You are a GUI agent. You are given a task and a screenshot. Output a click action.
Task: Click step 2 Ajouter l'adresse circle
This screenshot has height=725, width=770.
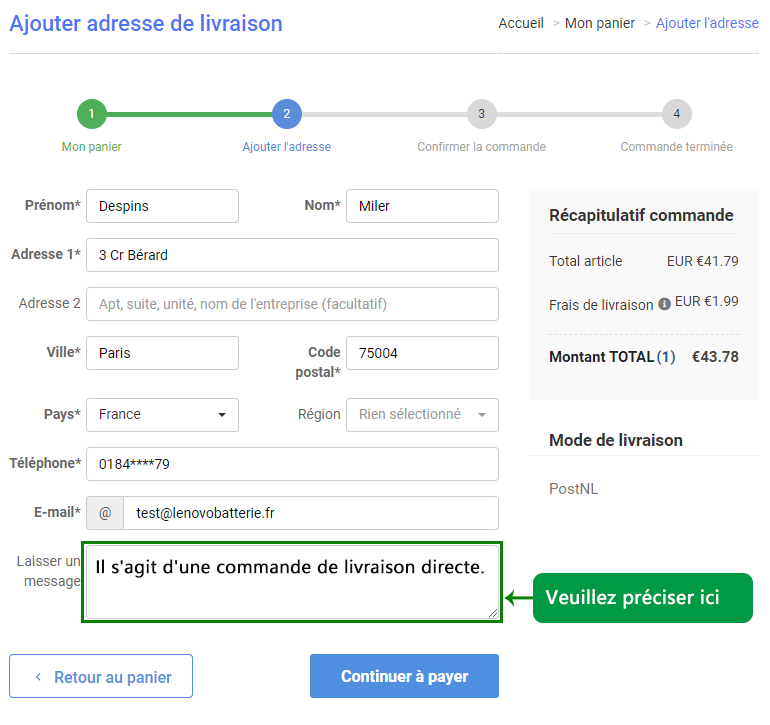point(286,114)
